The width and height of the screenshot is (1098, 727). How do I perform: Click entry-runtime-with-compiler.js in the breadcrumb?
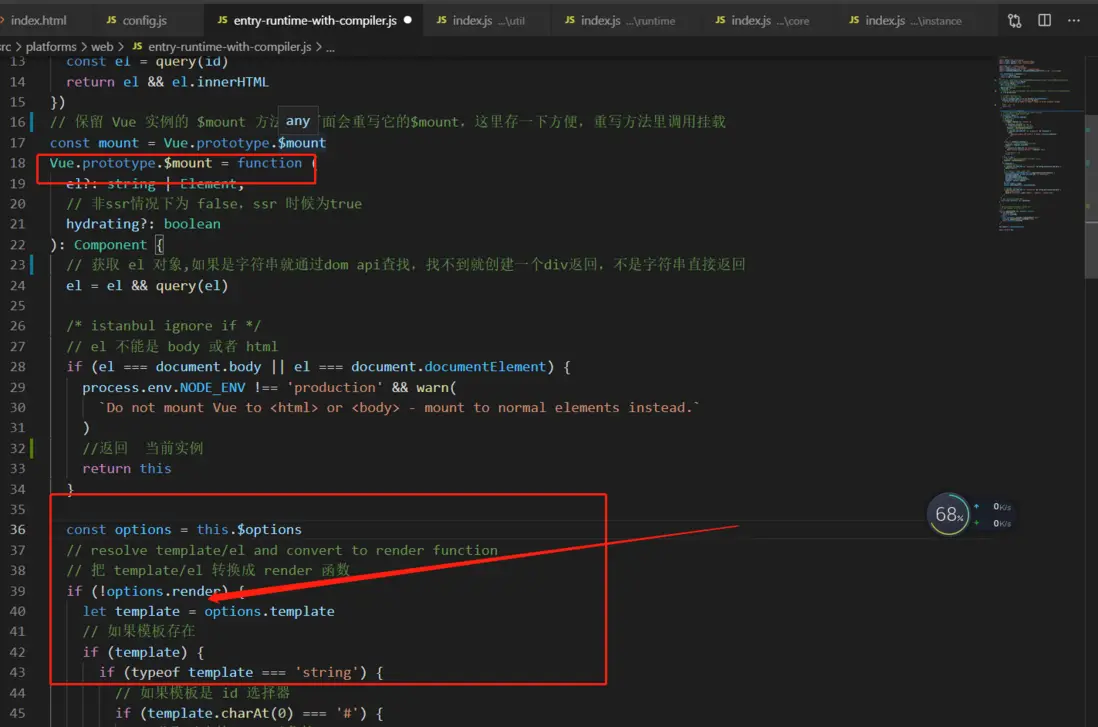point(230,46)
